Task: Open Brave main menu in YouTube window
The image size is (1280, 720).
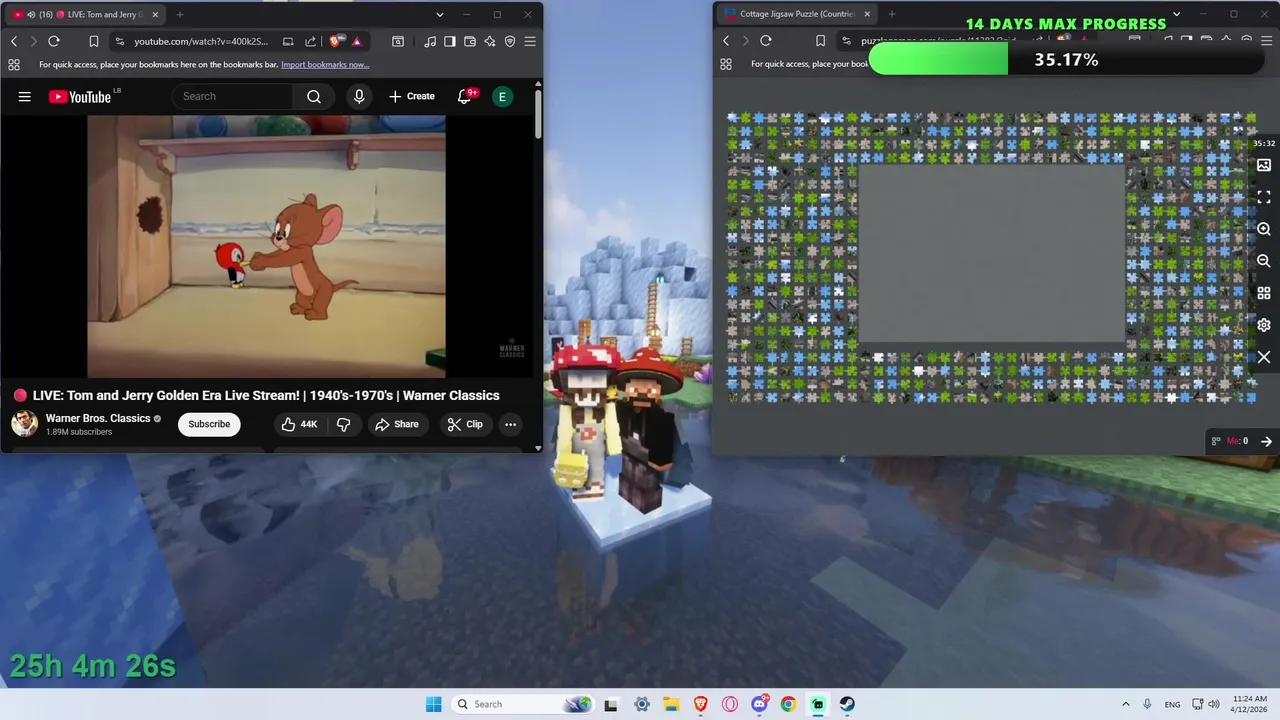Action: tap(530, 41)
